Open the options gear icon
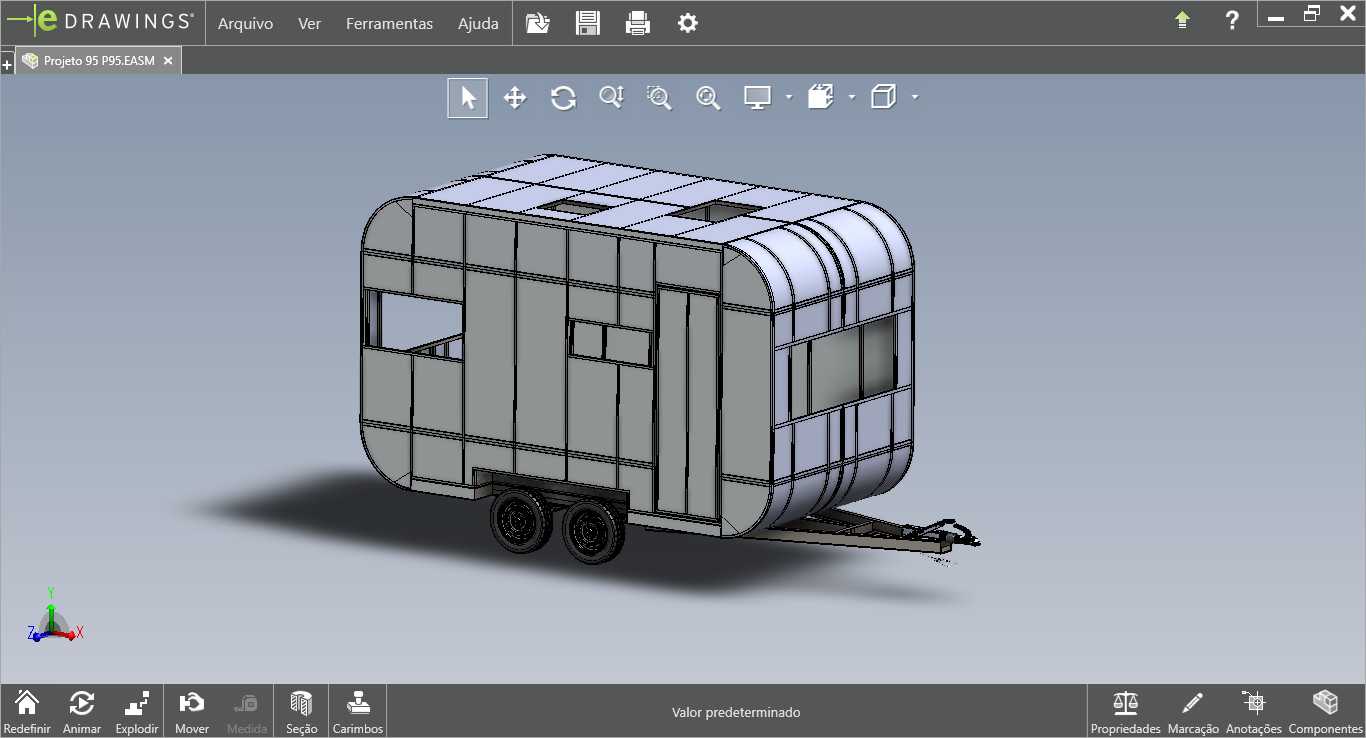1366x738 pixels. [x=688, y=22]
